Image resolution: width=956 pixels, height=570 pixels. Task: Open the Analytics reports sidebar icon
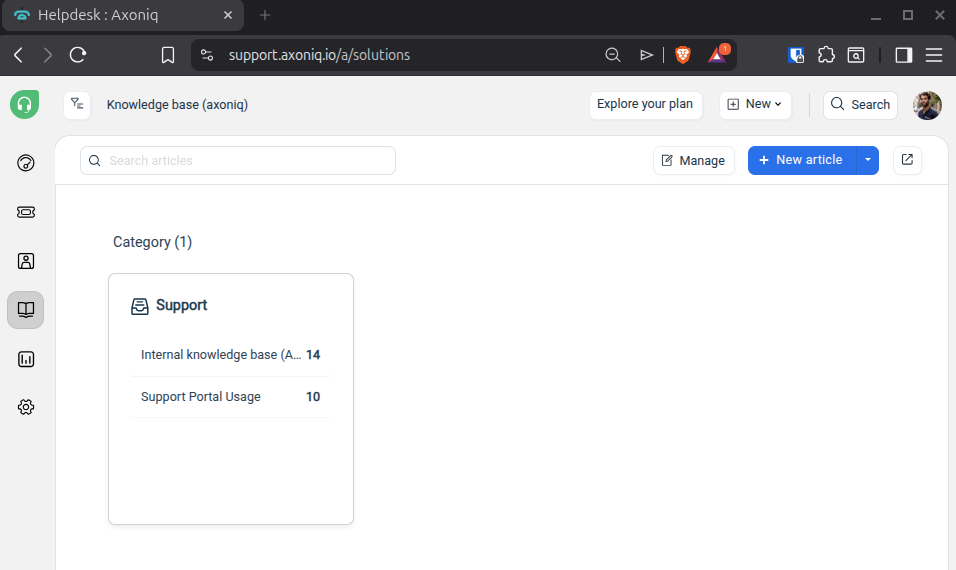[26, 359]
